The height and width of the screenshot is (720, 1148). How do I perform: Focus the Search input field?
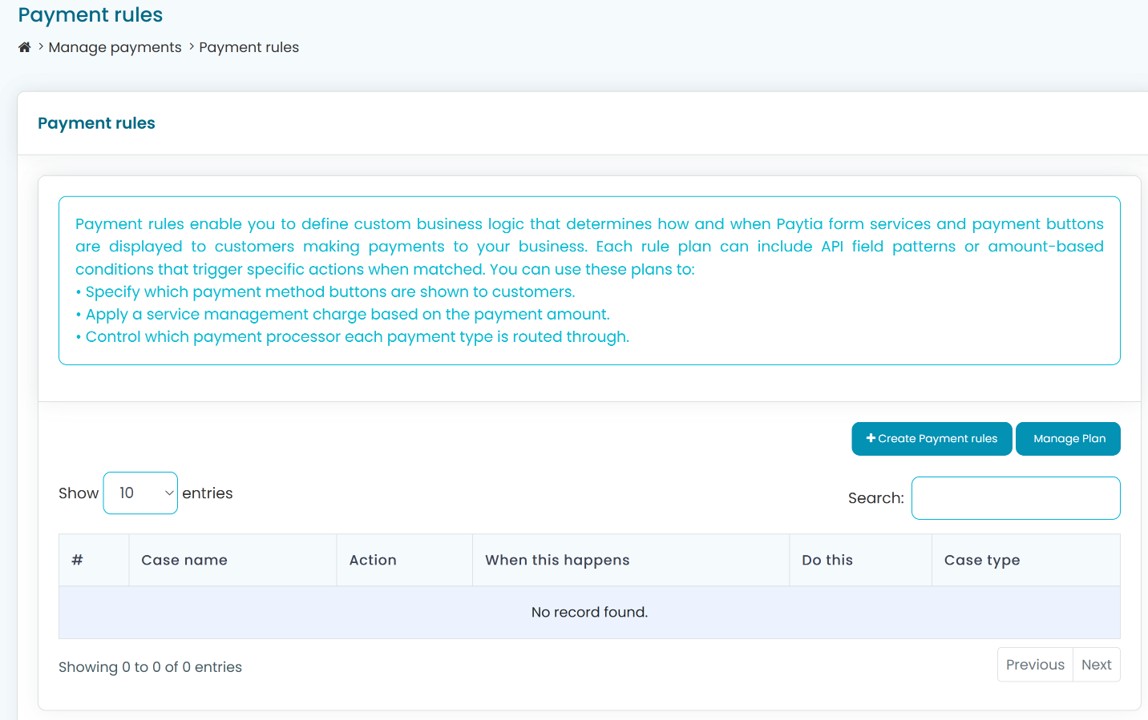(x=1015, y=498)
